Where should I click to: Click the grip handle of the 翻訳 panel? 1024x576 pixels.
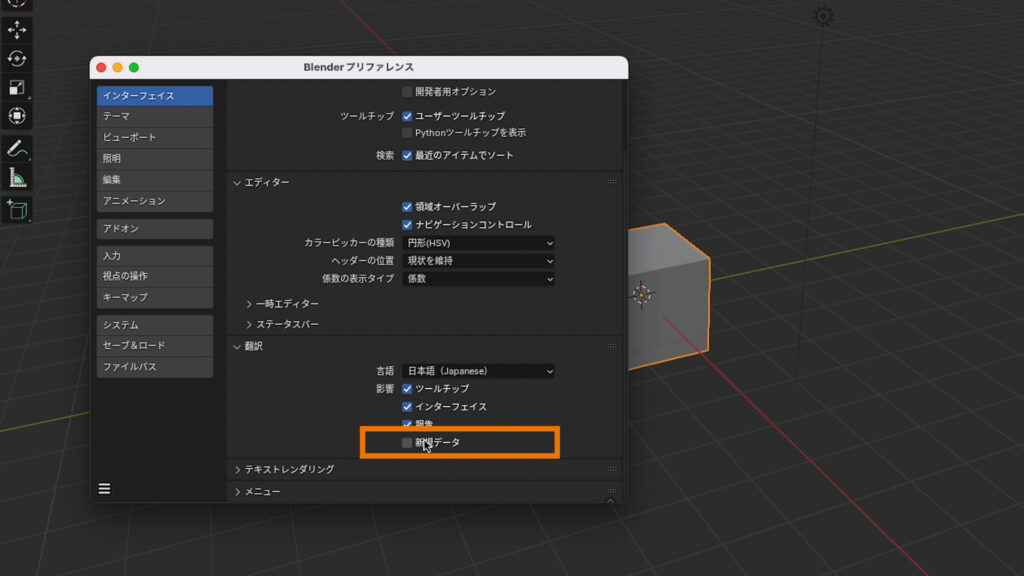point(611,345)
